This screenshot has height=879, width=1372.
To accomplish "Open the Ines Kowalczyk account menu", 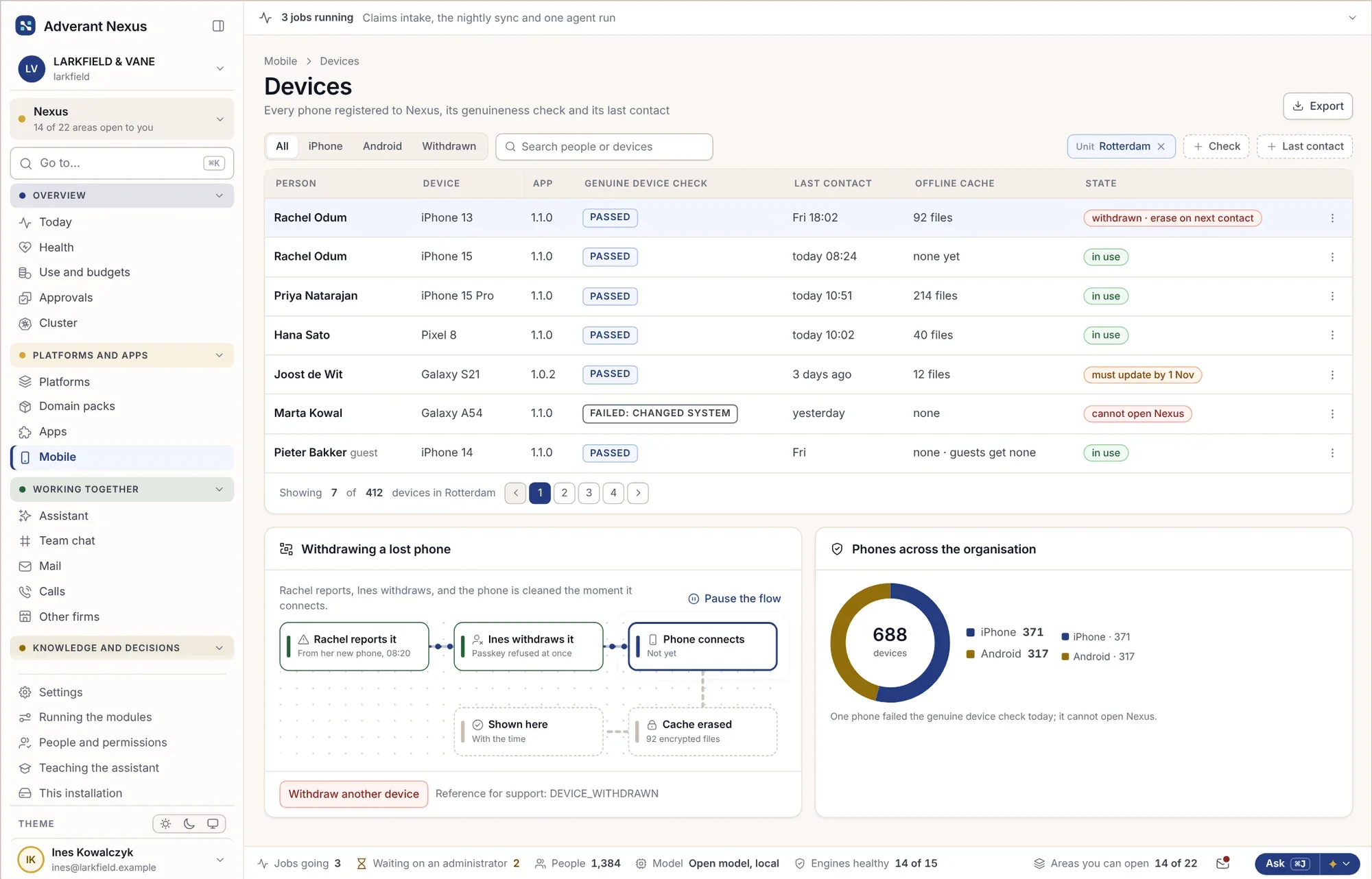I will click(x=122, y=859).
